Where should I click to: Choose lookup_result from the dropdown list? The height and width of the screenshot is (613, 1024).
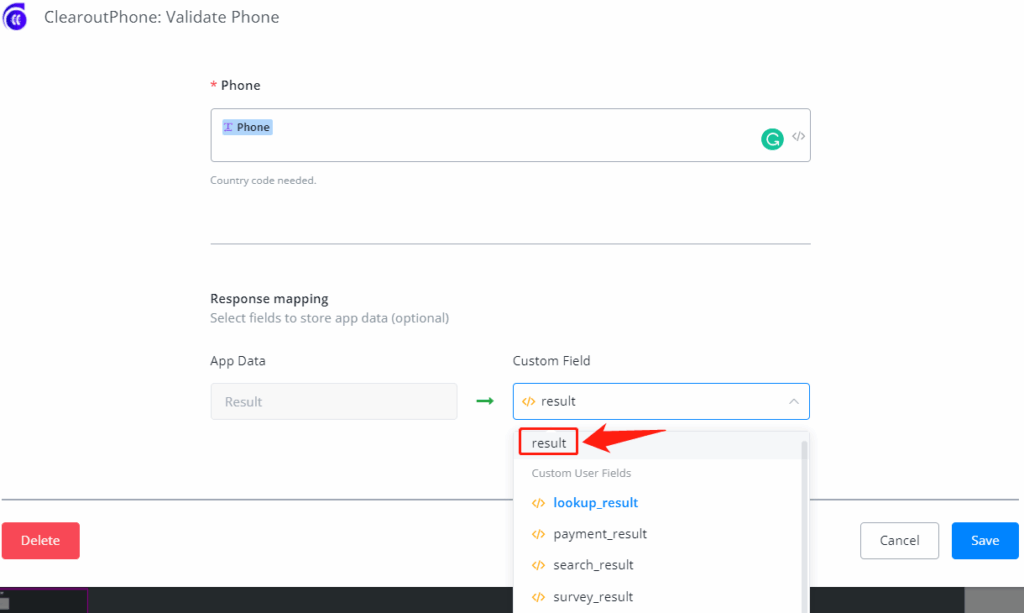click(x=595, y=503)
